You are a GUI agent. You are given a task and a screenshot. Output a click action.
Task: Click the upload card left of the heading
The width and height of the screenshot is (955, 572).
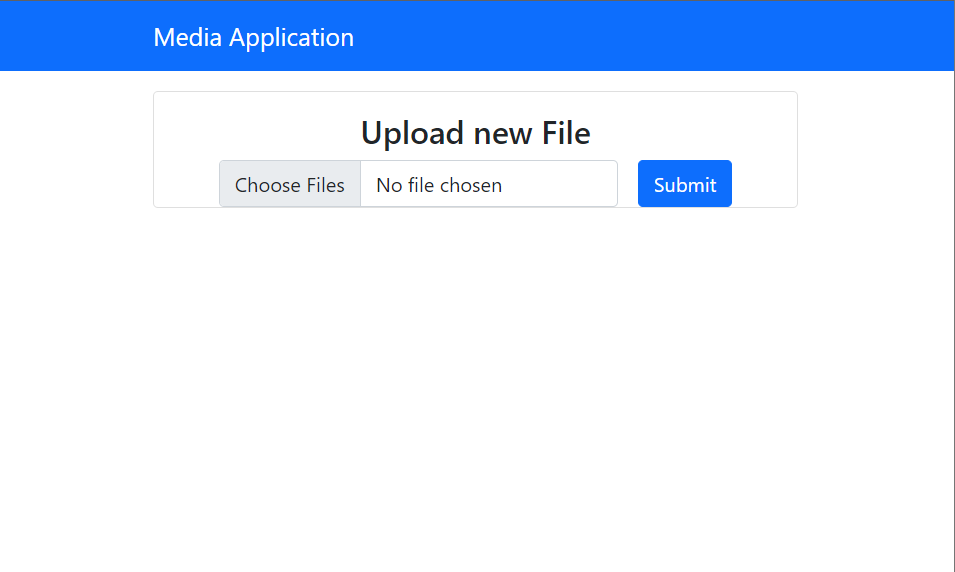250,130
